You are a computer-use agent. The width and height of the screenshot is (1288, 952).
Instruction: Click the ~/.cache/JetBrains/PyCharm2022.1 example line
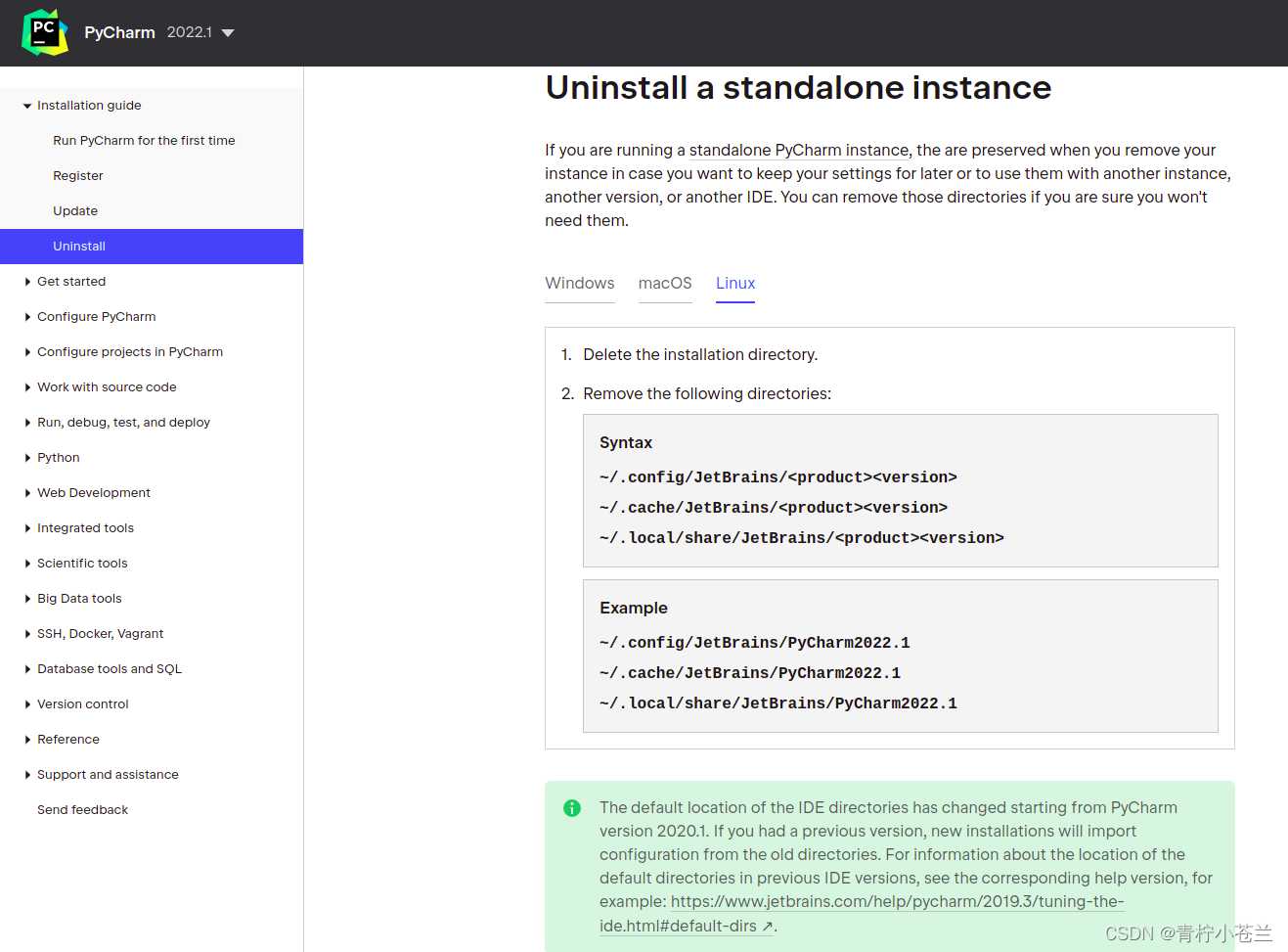750,672
